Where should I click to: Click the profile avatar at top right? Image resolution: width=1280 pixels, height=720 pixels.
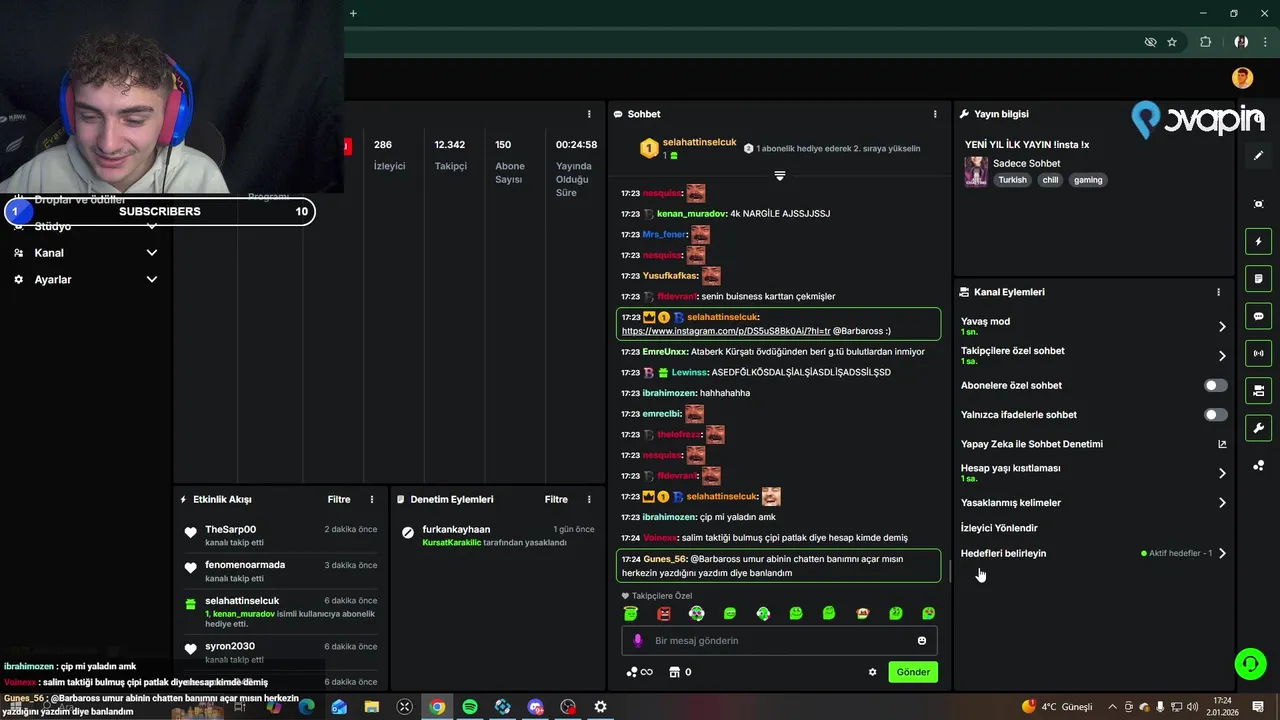(x=1242, y=78)
